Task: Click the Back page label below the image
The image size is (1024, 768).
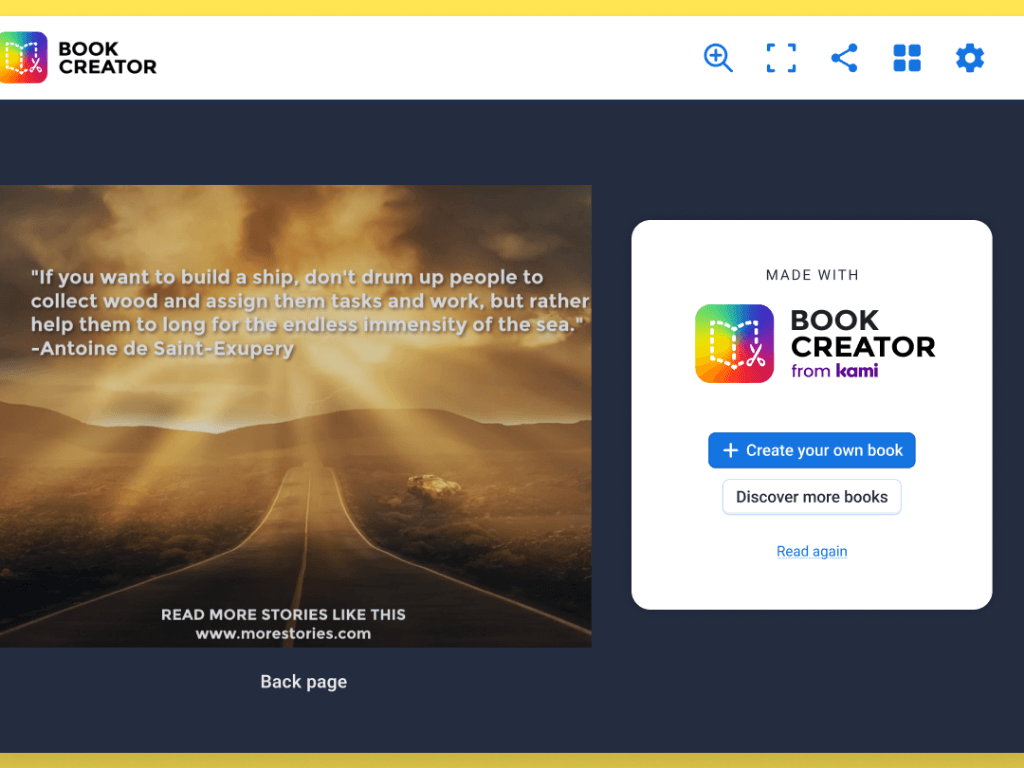Action: [303, 682]
